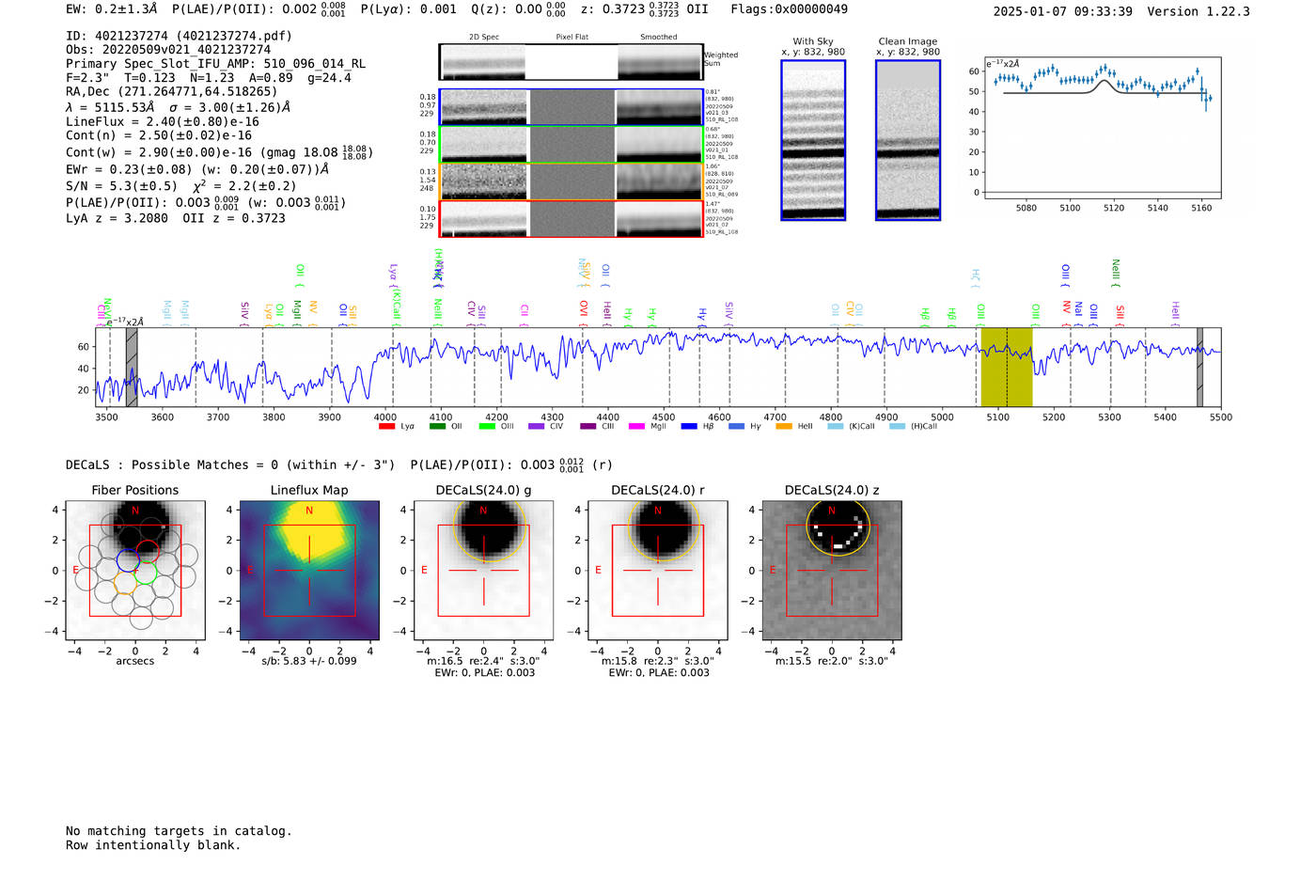Click the blue fiber circle in Fiber Positions

(128, 560)
